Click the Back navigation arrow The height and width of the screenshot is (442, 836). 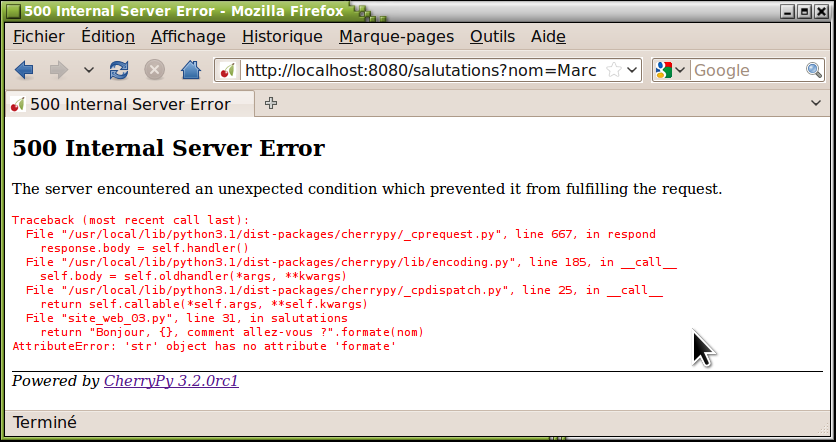(x=25, y=70)
